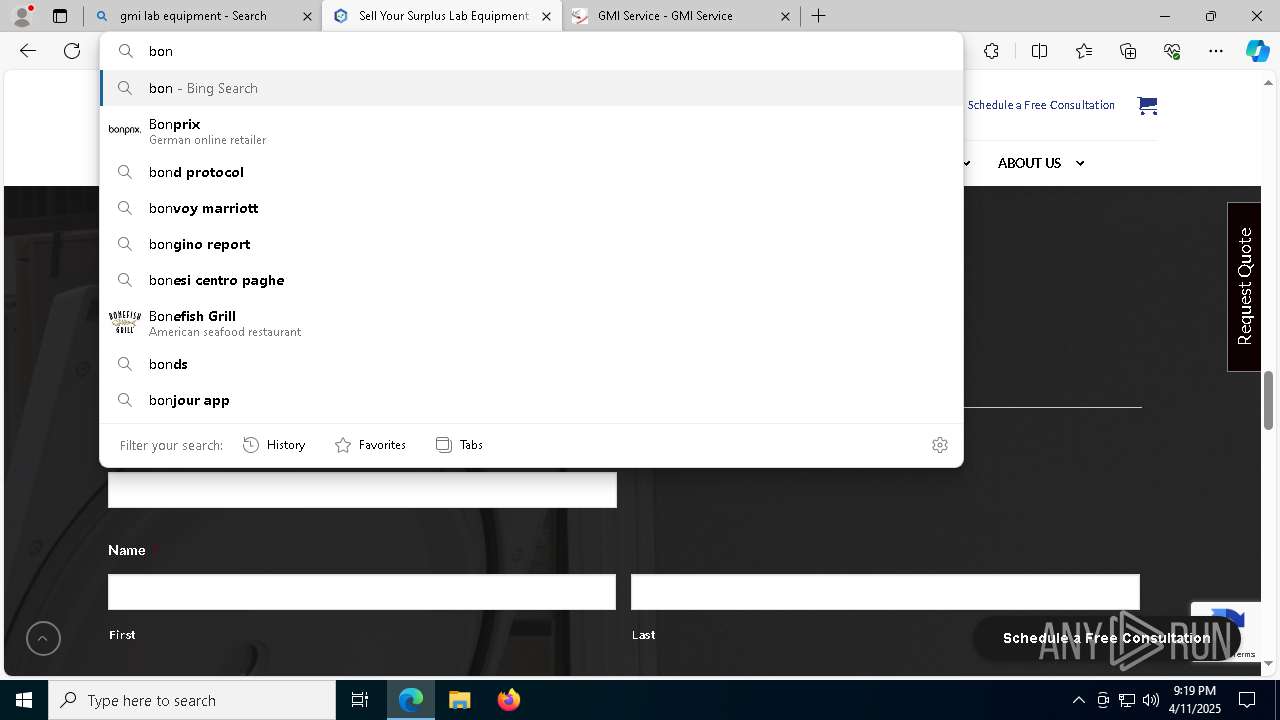Open the Copilot sidebar icon
1280x720 pixels.
[x=1257, y=51]
